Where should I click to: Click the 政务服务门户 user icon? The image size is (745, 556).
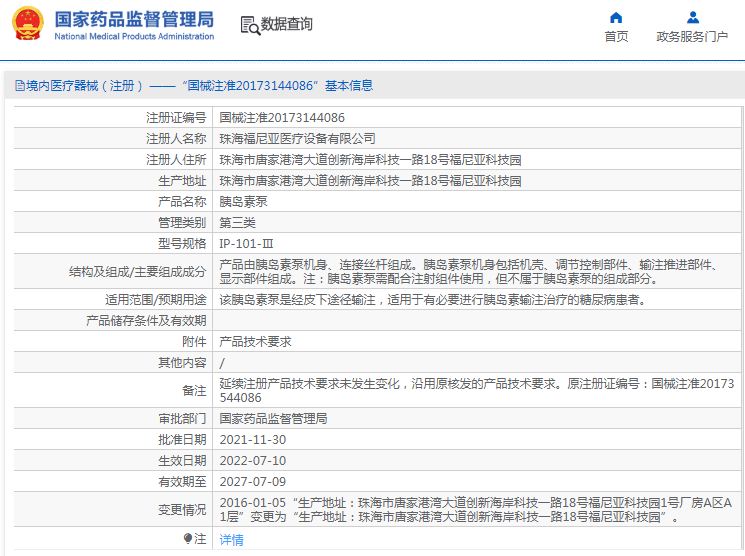693,18
